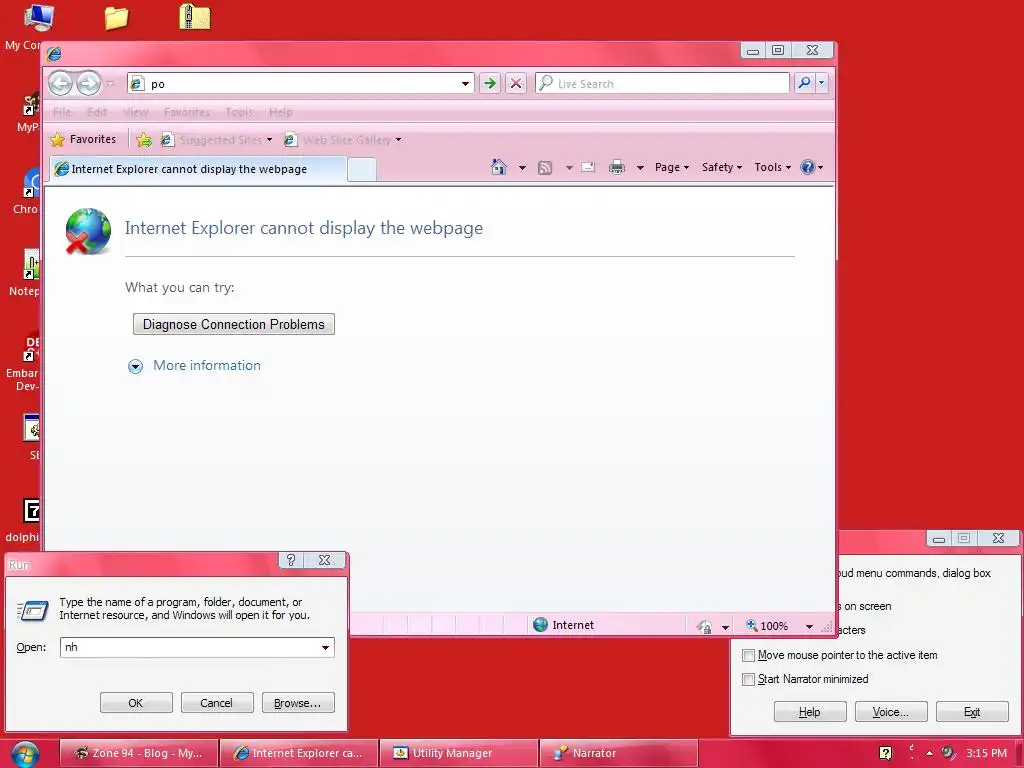Show hidden tray icons arrow
This screenshot has width=1024, height=768.
(929, 753)
